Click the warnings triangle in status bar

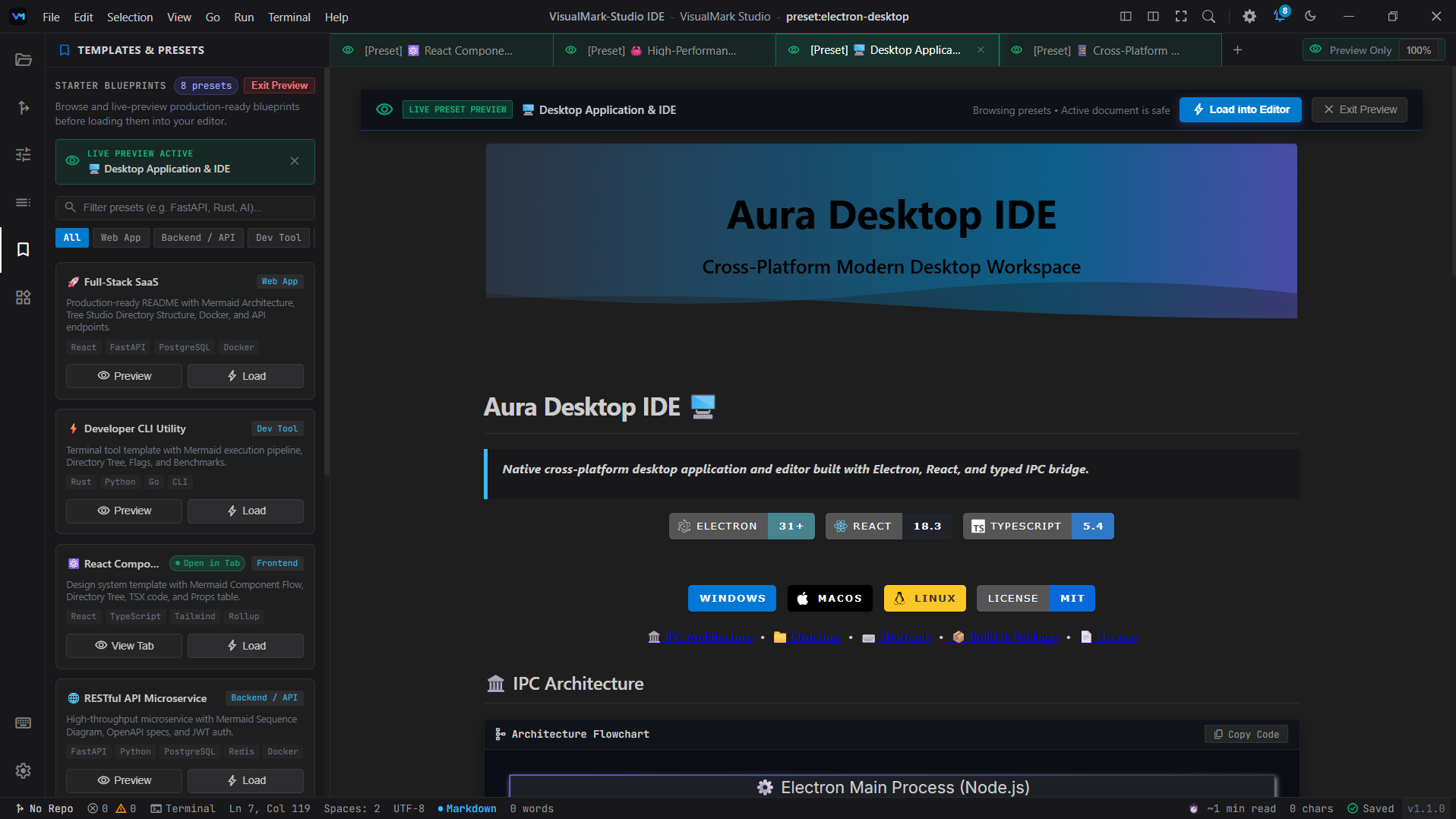(x=126, y=808)
